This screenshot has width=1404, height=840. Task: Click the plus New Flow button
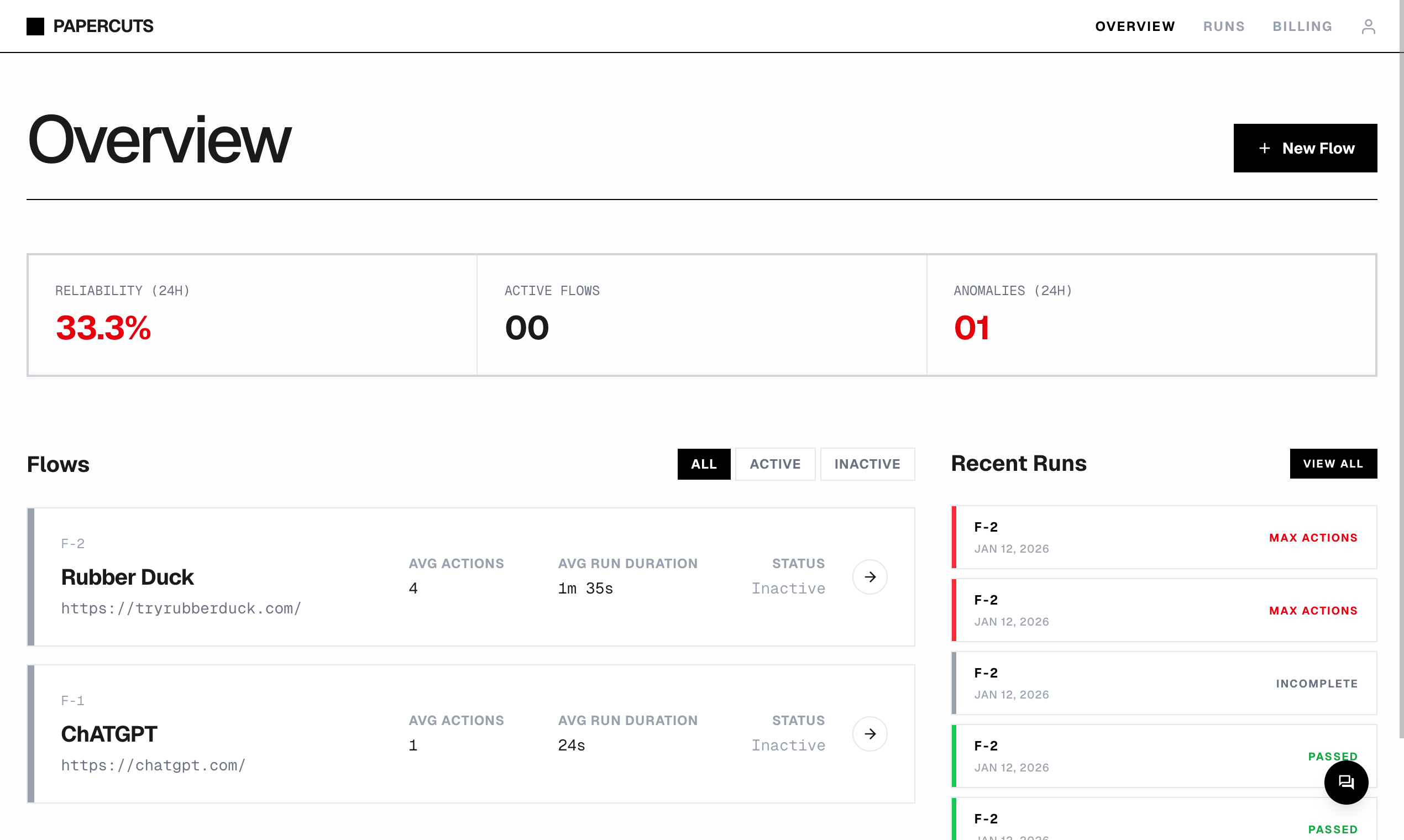pyautogui.click(x=1305, y=148)
